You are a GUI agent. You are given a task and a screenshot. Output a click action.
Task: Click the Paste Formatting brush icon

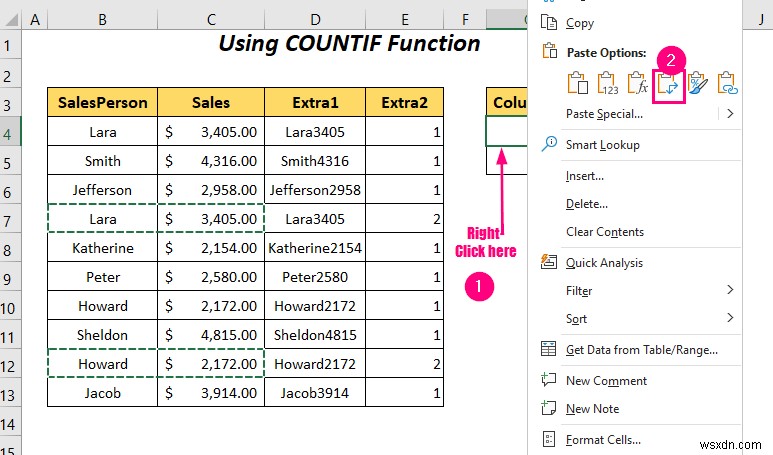click(698, 83)
